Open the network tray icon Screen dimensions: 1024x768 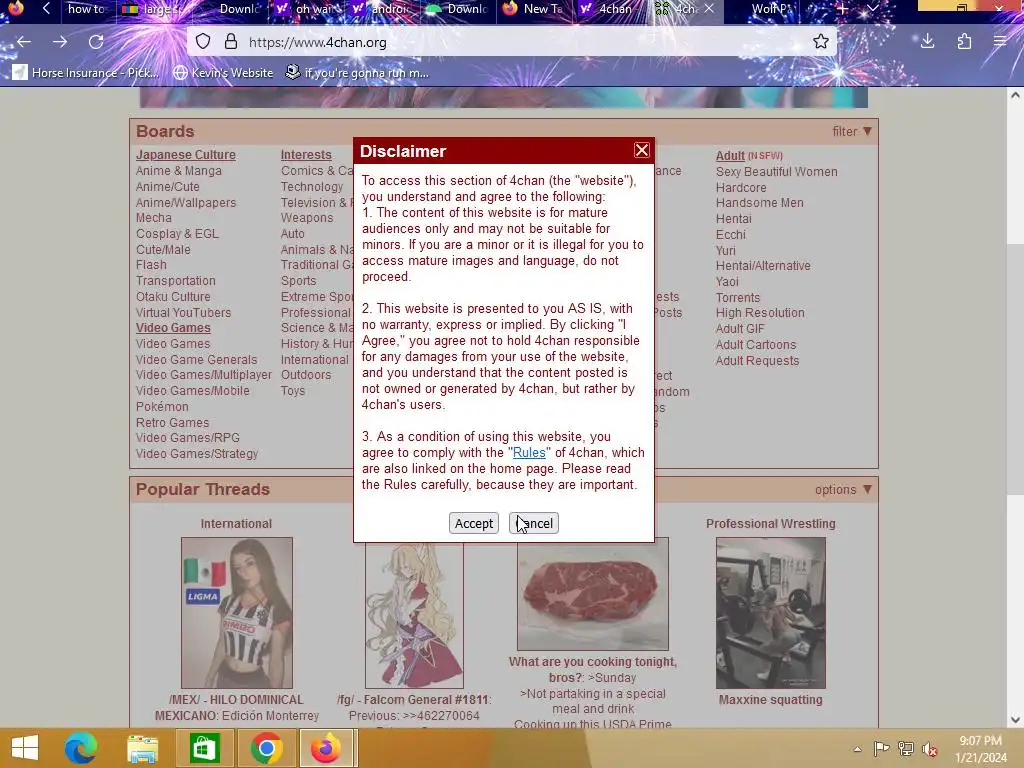tap(906, 748)
